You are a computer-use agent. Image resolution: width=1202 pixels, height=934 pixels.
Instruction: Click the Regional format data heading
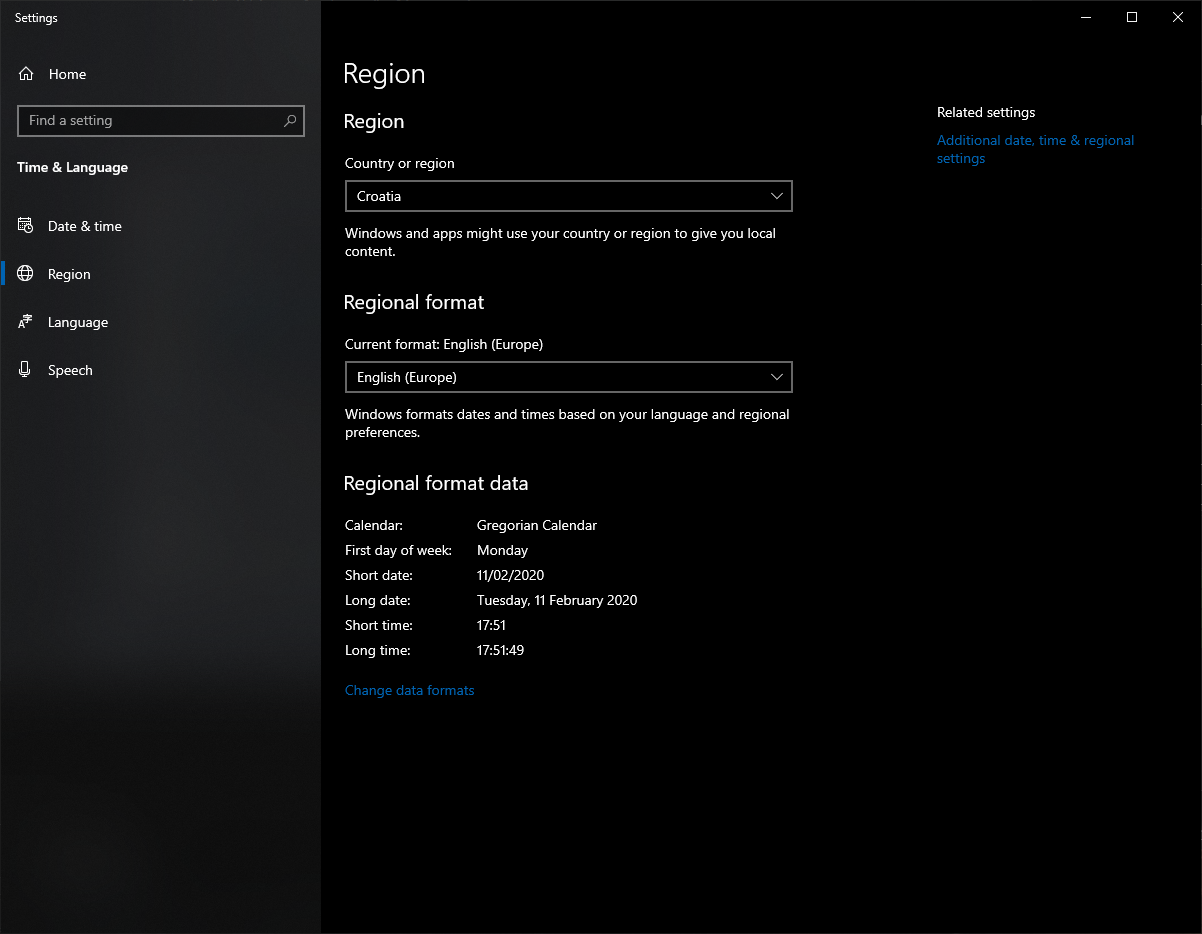click(436, 483)
